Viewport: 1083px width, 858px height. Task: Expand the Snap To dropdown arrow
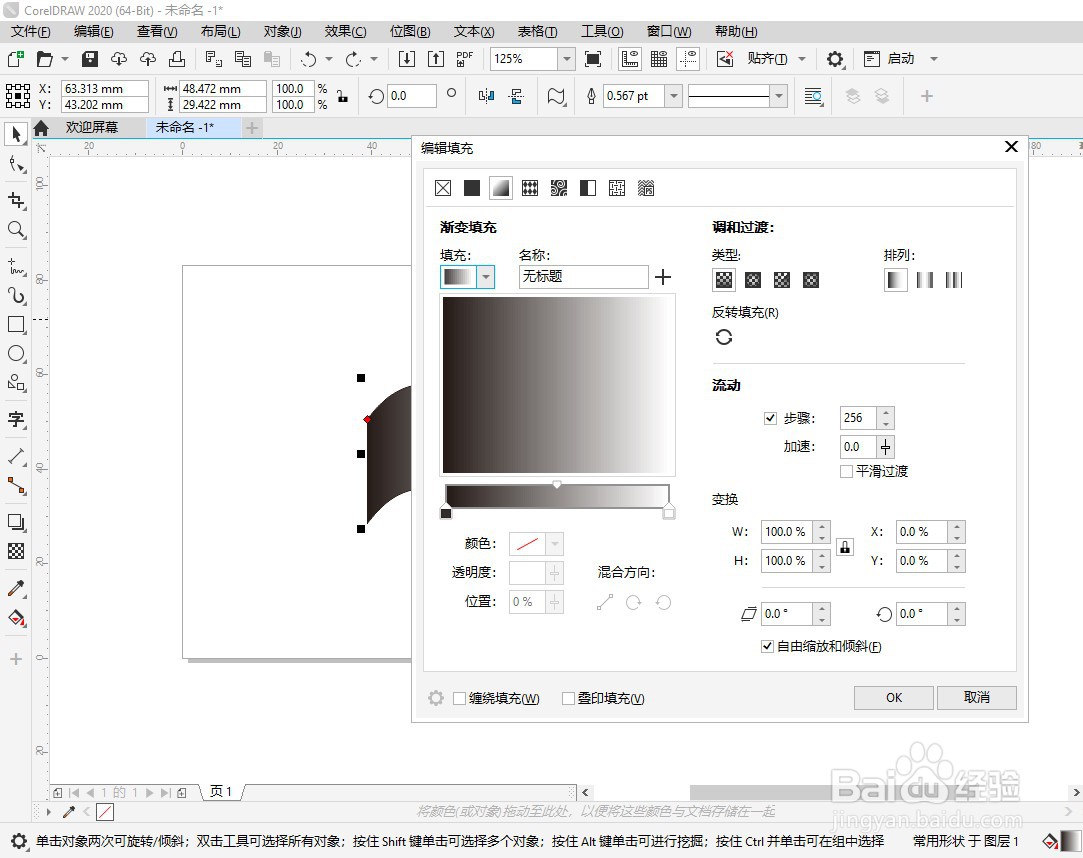coord(802,59)
